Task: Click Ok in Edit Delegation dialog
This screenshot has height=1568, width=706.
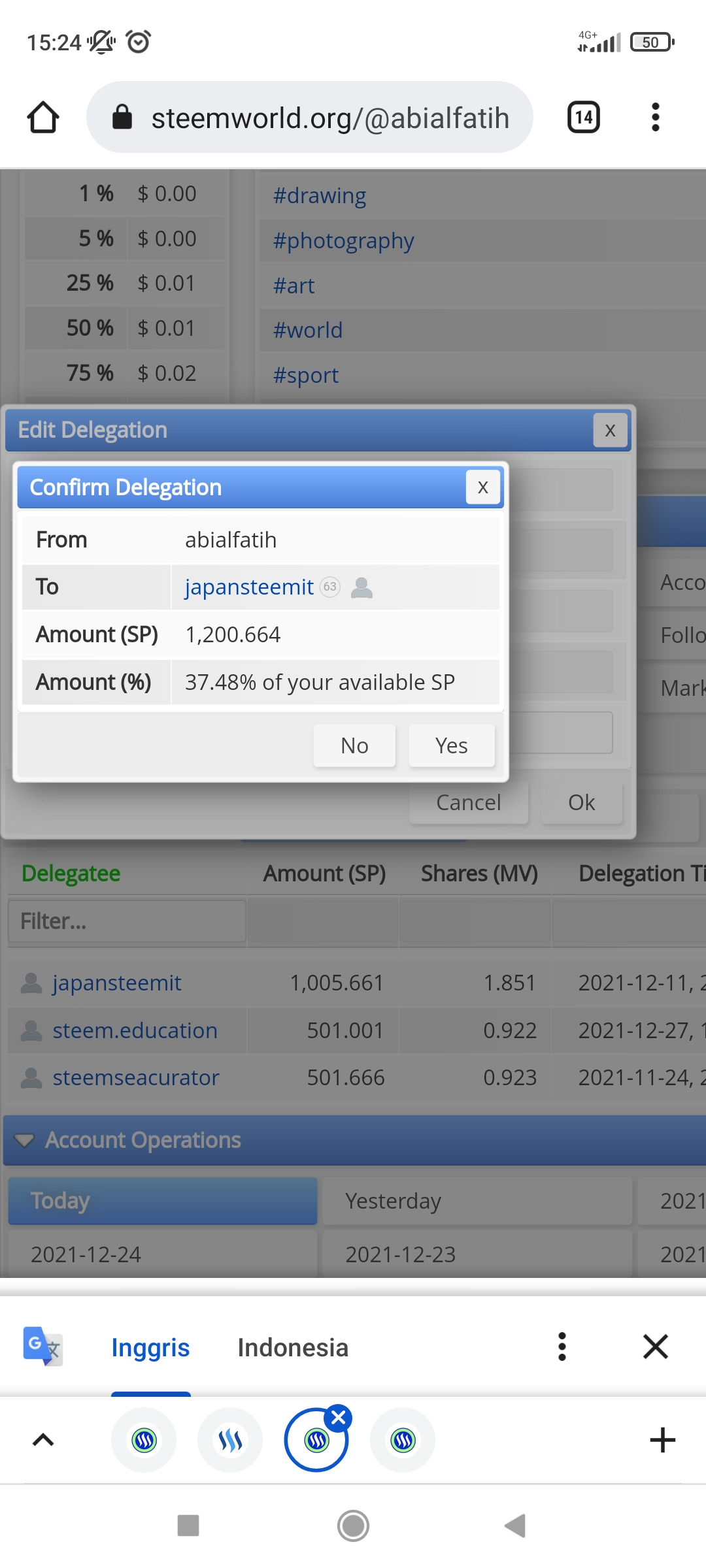Action: pos(582,802)
